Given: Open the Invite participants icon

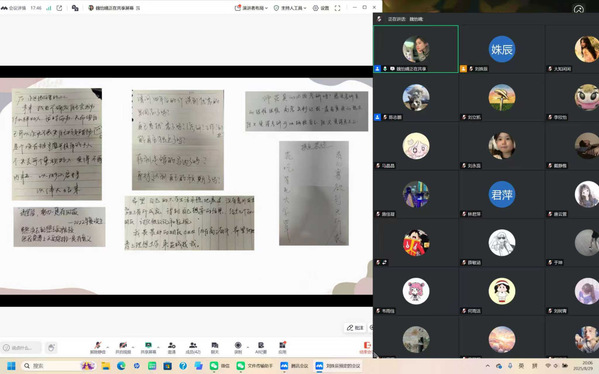Looking at the screenshot, I should (172, 348).
